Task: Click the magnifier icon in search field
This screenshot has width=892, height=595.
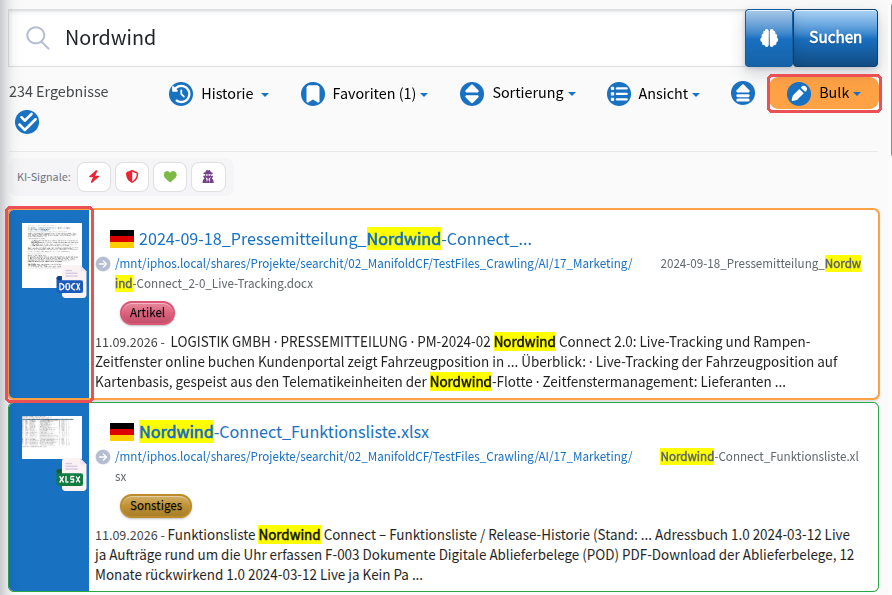Action: tap(38, 38)
